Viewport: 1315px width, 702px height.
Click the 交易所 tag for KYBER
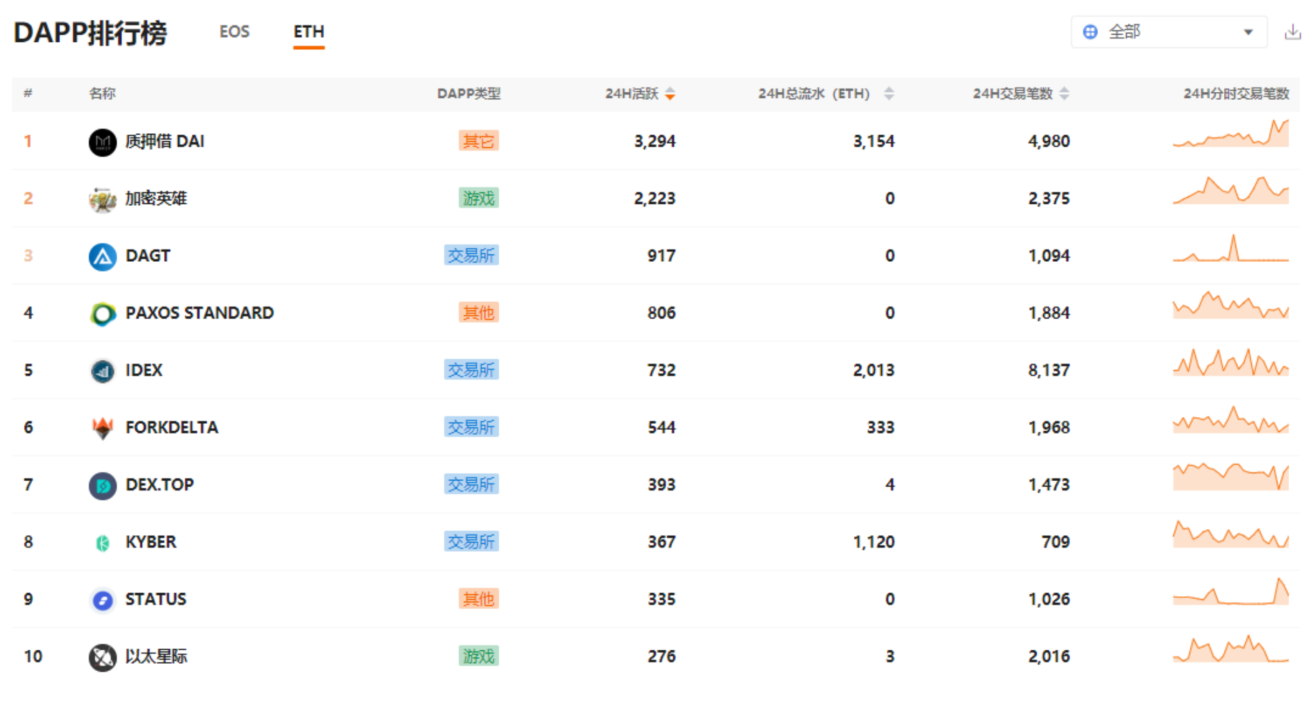click(471, 541)
